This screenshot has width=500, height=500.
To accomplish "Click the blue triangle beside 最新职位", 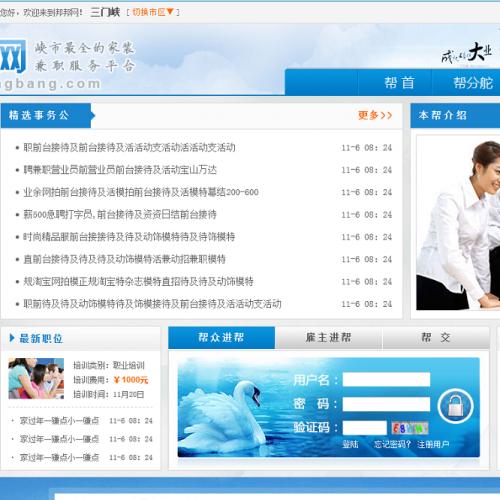I will point(12,338).
